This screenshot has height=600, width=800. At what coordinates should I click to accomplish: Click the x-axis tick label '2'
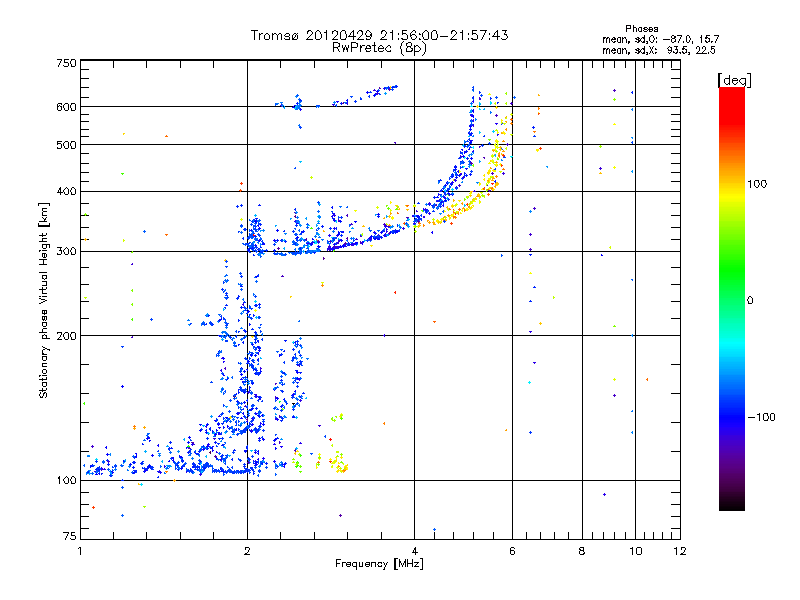coord(247,551)
